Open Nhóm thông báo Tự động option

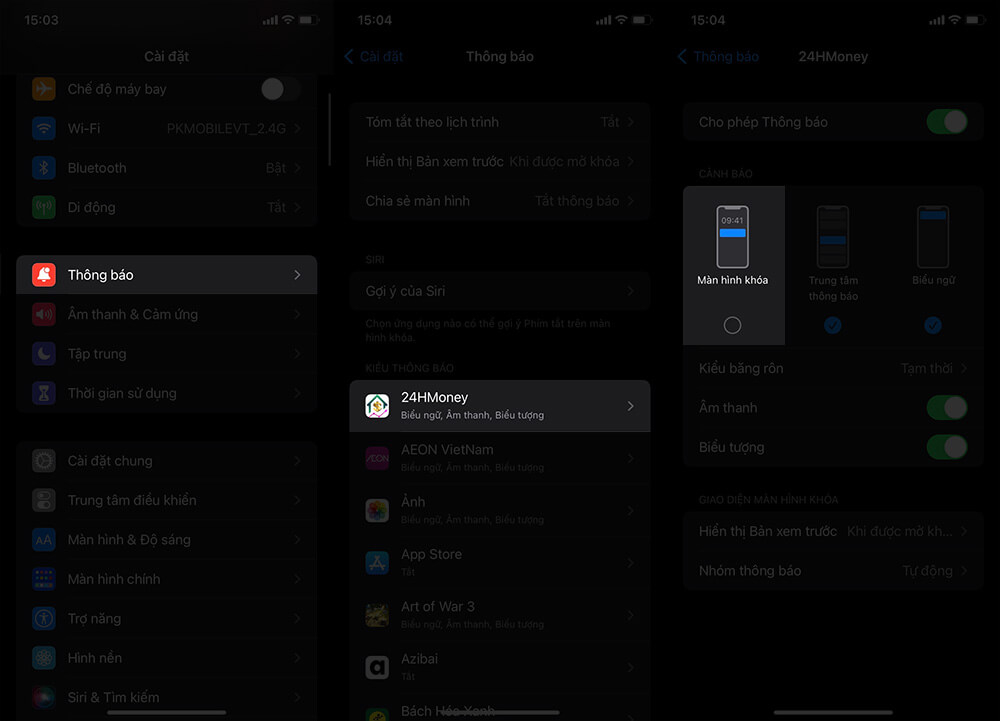pyautogui.click(x=833, y=571)
